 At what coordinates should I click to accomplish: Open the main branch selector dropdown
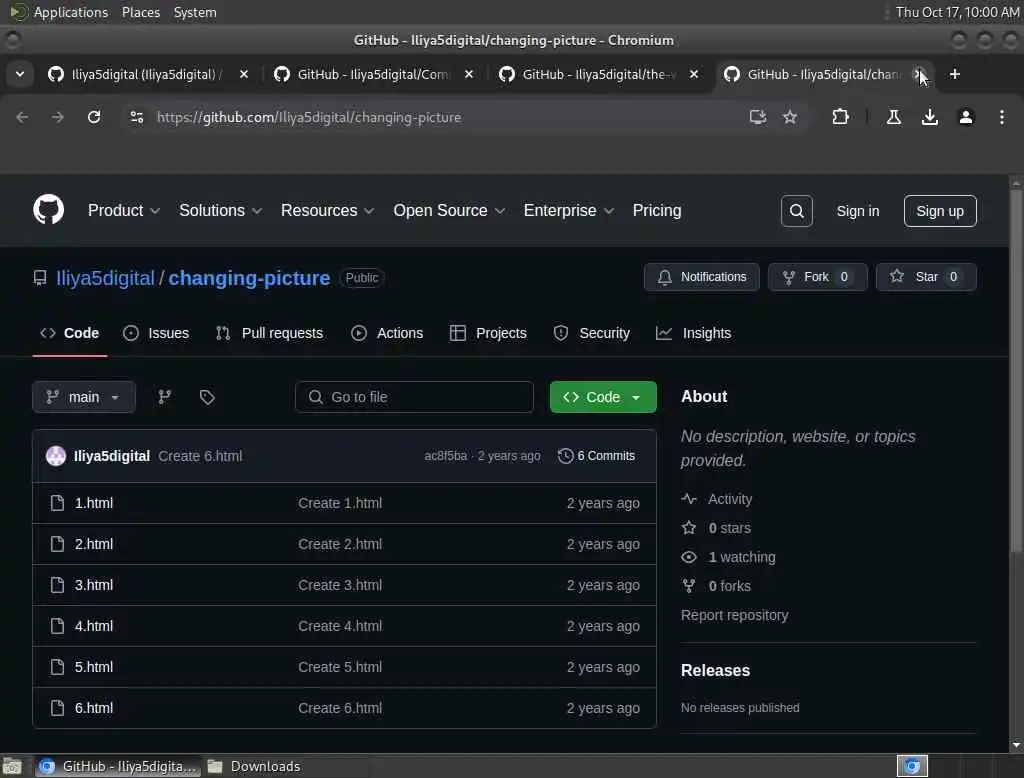pos(84,397)
